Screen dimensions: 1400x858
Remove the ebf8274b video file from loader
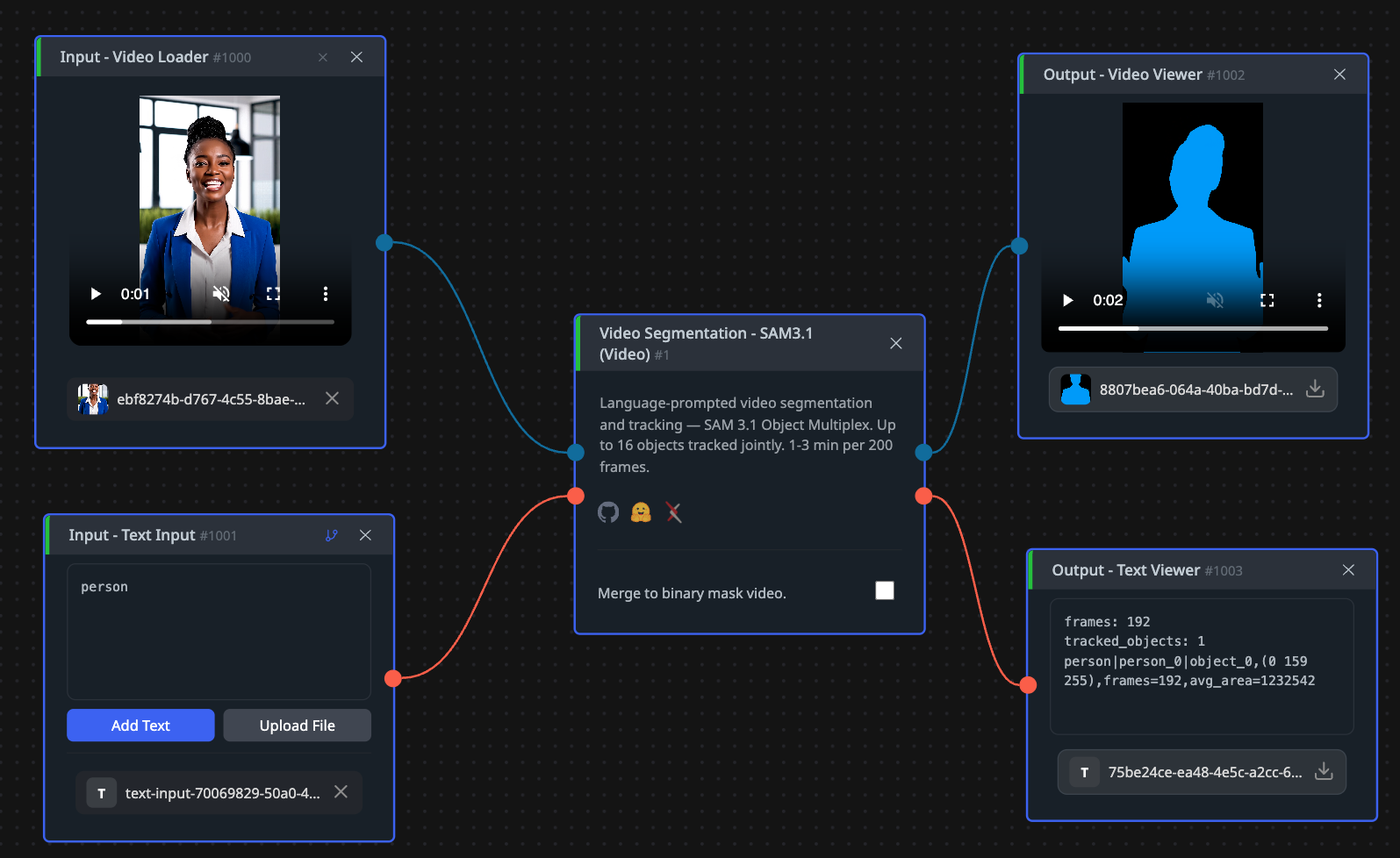coord(333,398)
